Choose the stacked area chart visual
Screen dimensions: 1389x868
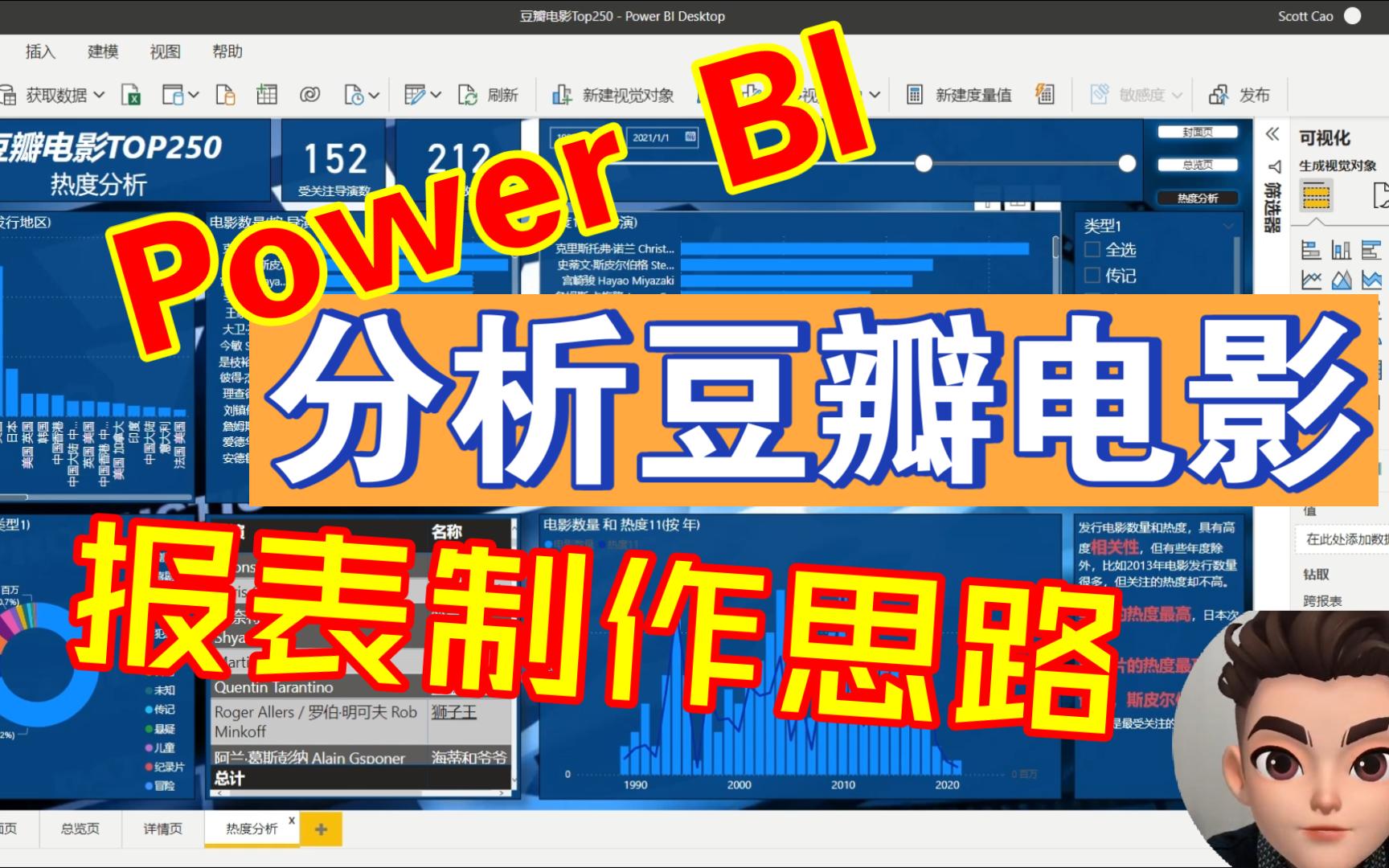1372,280
